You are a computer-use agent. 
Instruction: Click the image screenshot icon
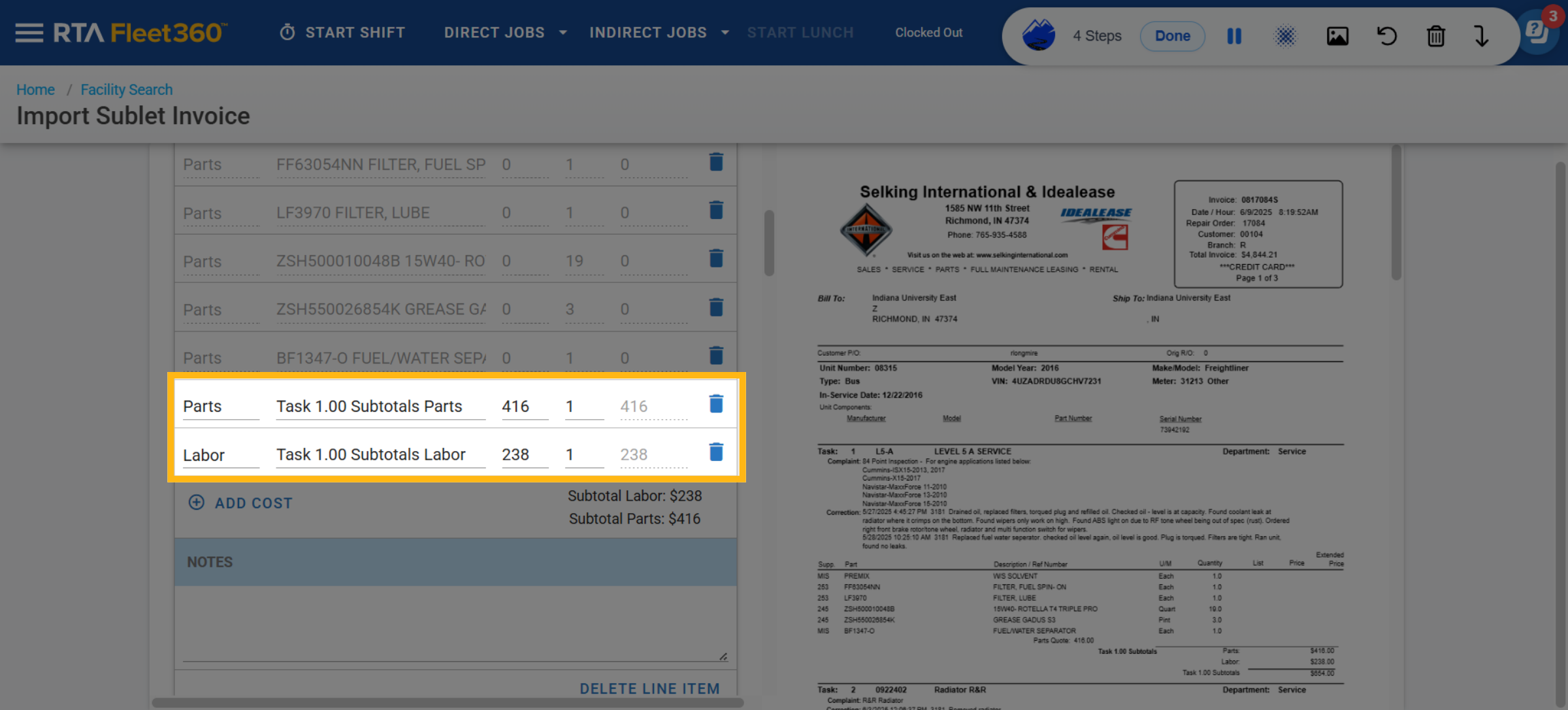[x=1337, y=36]
